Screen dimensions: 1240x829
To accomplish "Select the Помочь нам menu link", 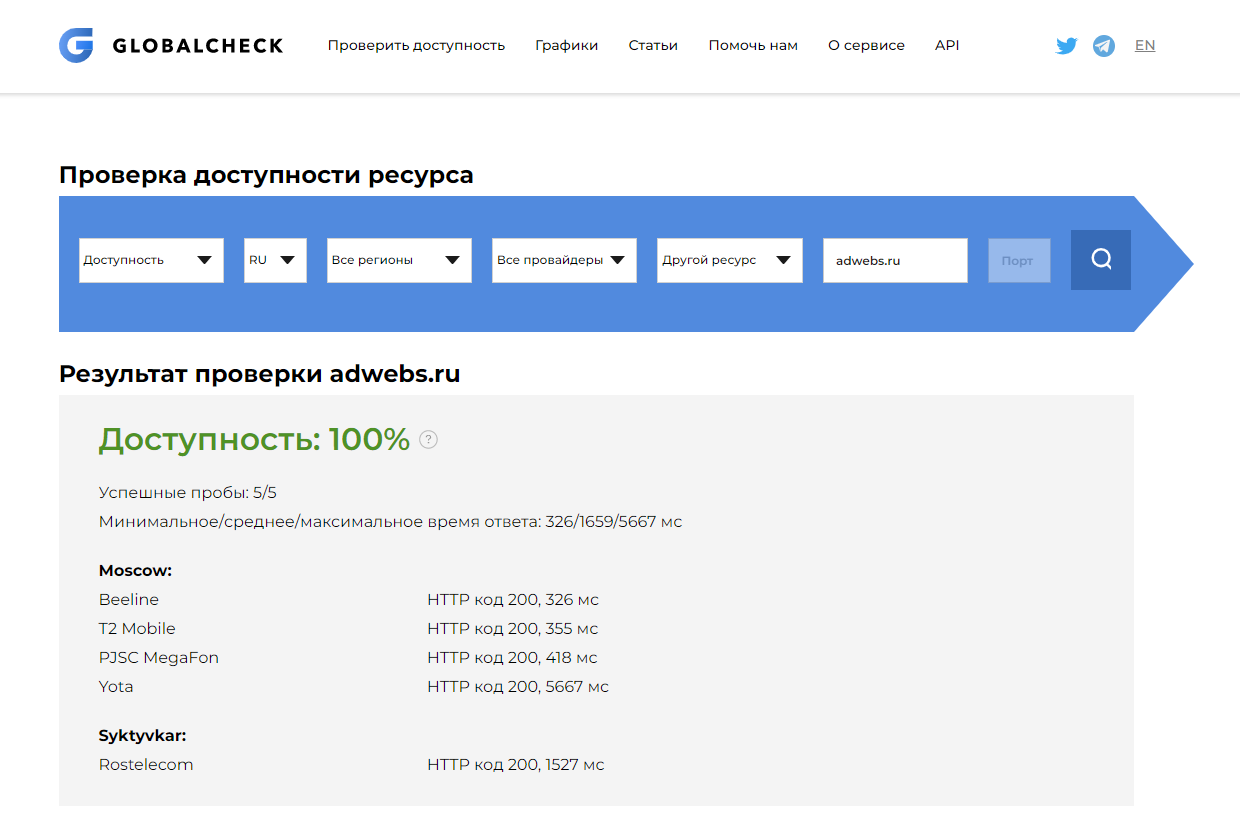I will (x=753, y=46).
